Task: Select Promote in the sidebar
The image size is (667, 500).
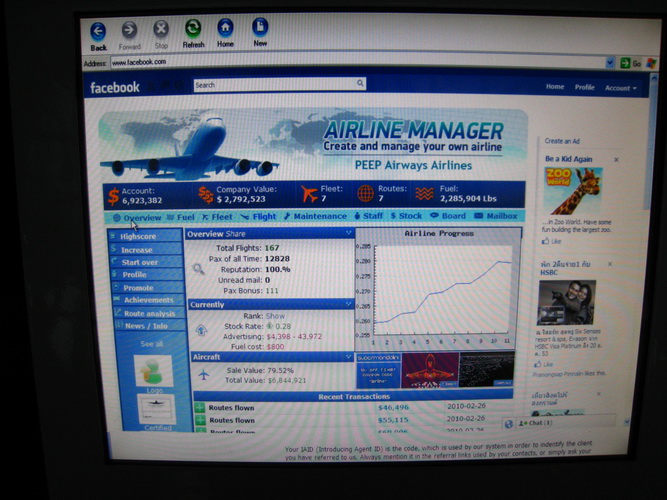Action: click(147, 288)
